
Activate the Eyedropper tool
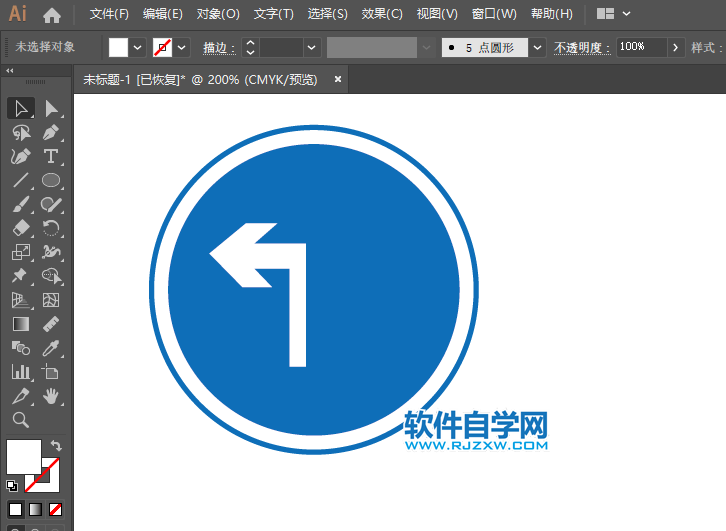pos(51,349)
